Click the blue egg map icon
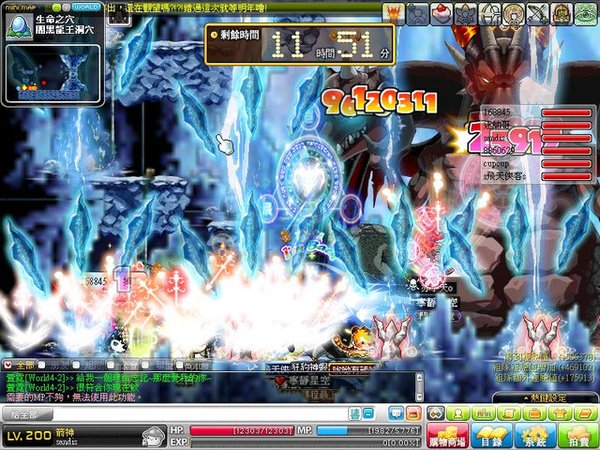600x450 pixels. point(19,27)
